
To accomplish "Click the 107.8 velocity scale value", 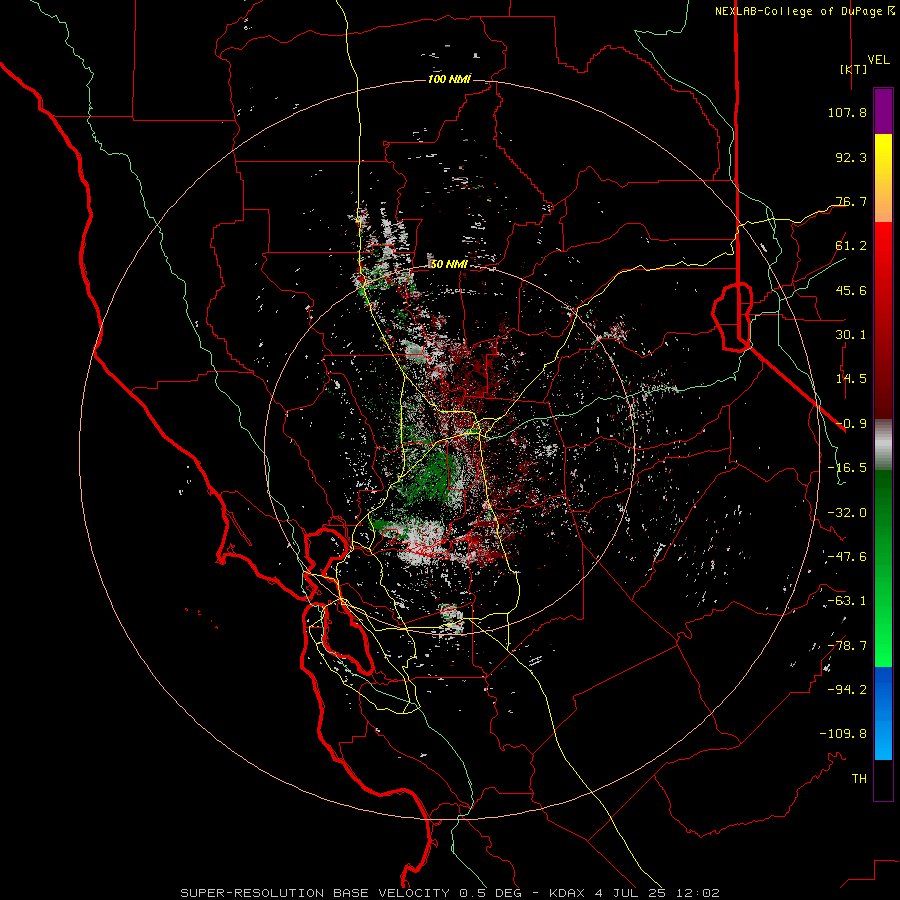I will pyautogui.click(x=847, y=112).
